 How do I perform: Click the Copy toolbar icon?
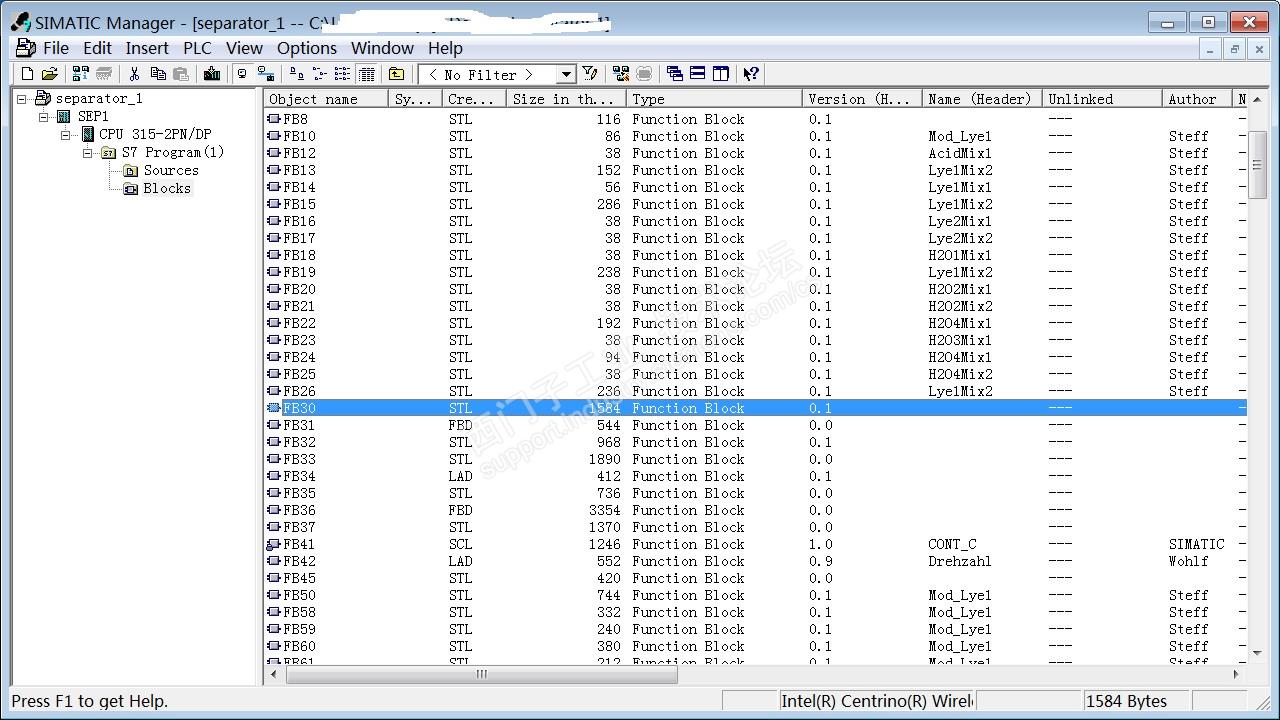158,74
